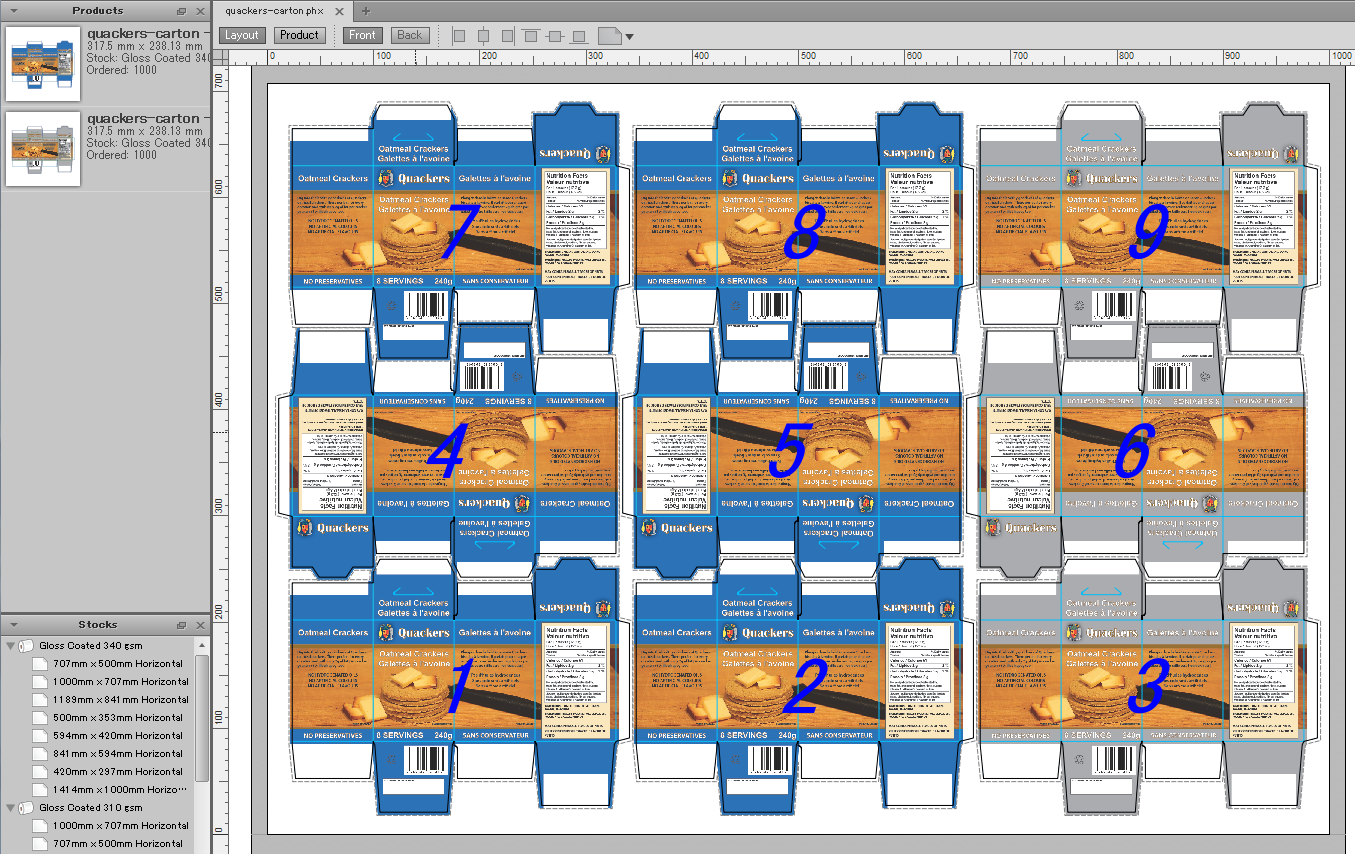Image resolution: width=1355 pixels, height=854 pixels.
Task: Select the quackers-carton.phx document tab
Action: (x=274, y=11)
